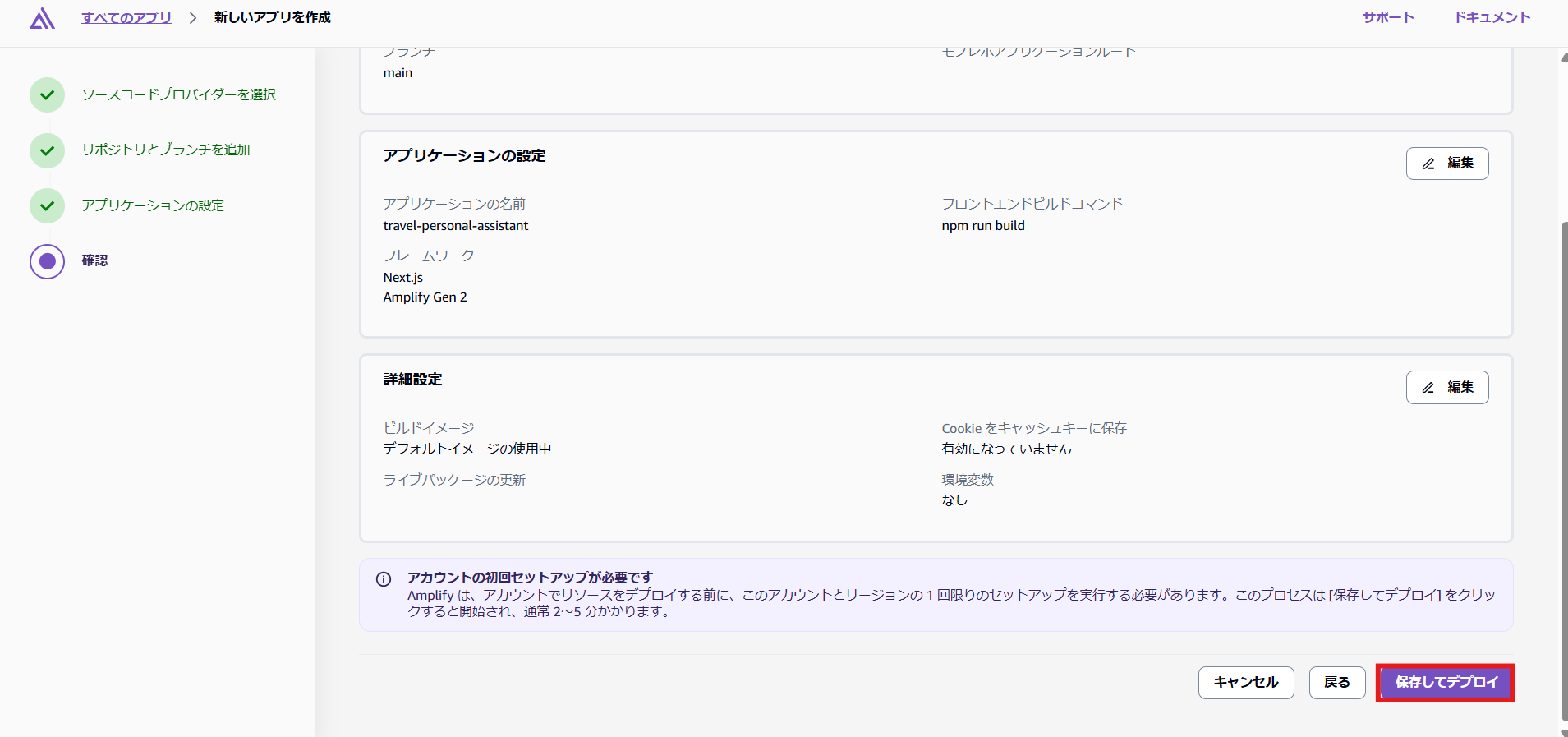Click the ライブパッケージの更新 label
Viewport: 1568px width, 737px height.
pos(454,480)
